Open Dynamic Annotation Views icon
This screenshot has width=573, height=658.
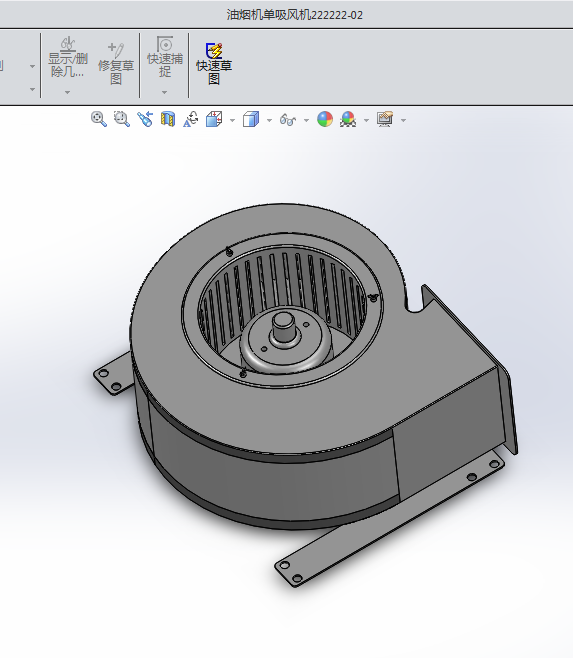[x=191, y=119]
